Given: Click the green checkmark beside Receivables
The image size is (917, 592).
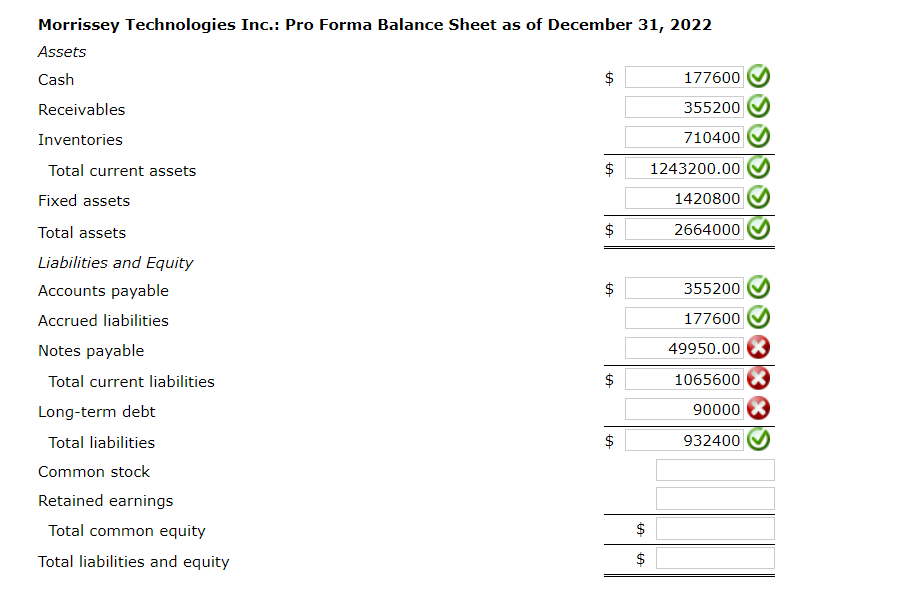Looking at the screenshot, I should pyautogui.click(x=758, y=106).
